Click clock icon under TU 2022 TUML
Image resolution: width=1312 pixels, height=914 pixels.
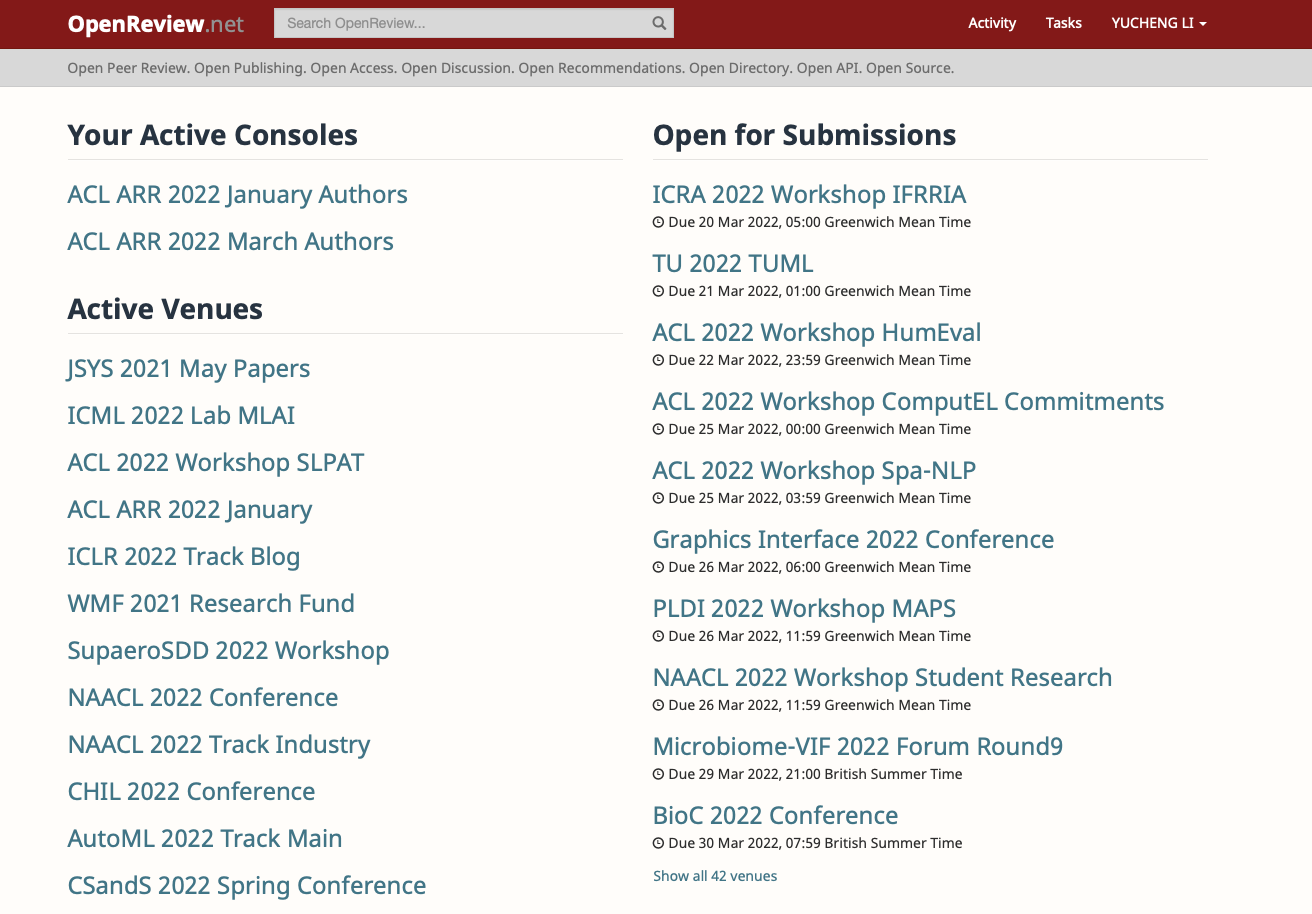point(658,291)
